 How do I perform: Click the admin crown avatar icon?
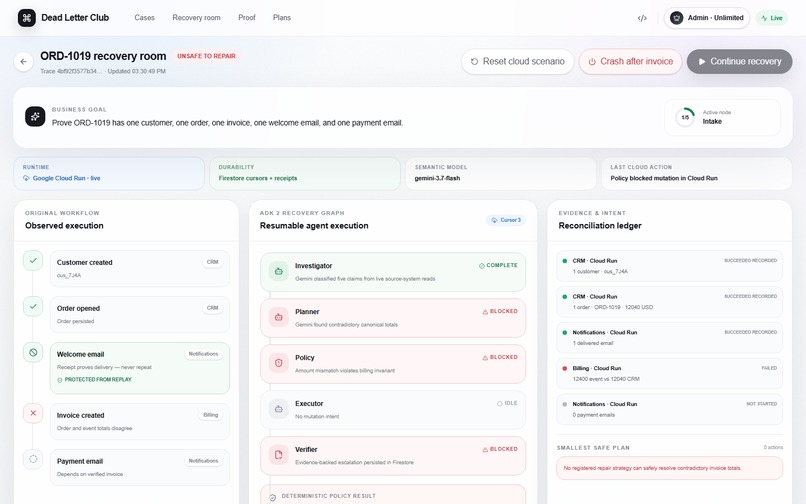(676, 18)
